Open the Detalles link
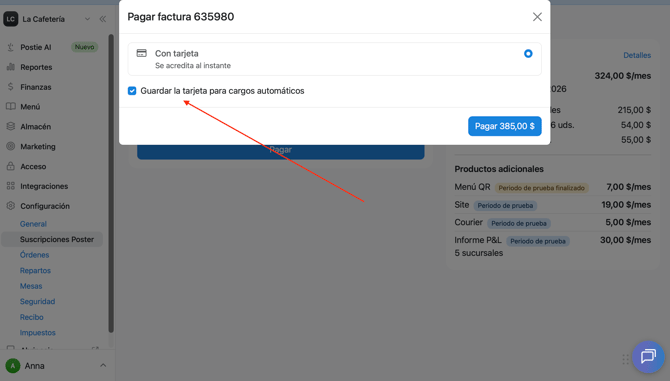Viewport: 670px width, 381px height. click(637, 55)
